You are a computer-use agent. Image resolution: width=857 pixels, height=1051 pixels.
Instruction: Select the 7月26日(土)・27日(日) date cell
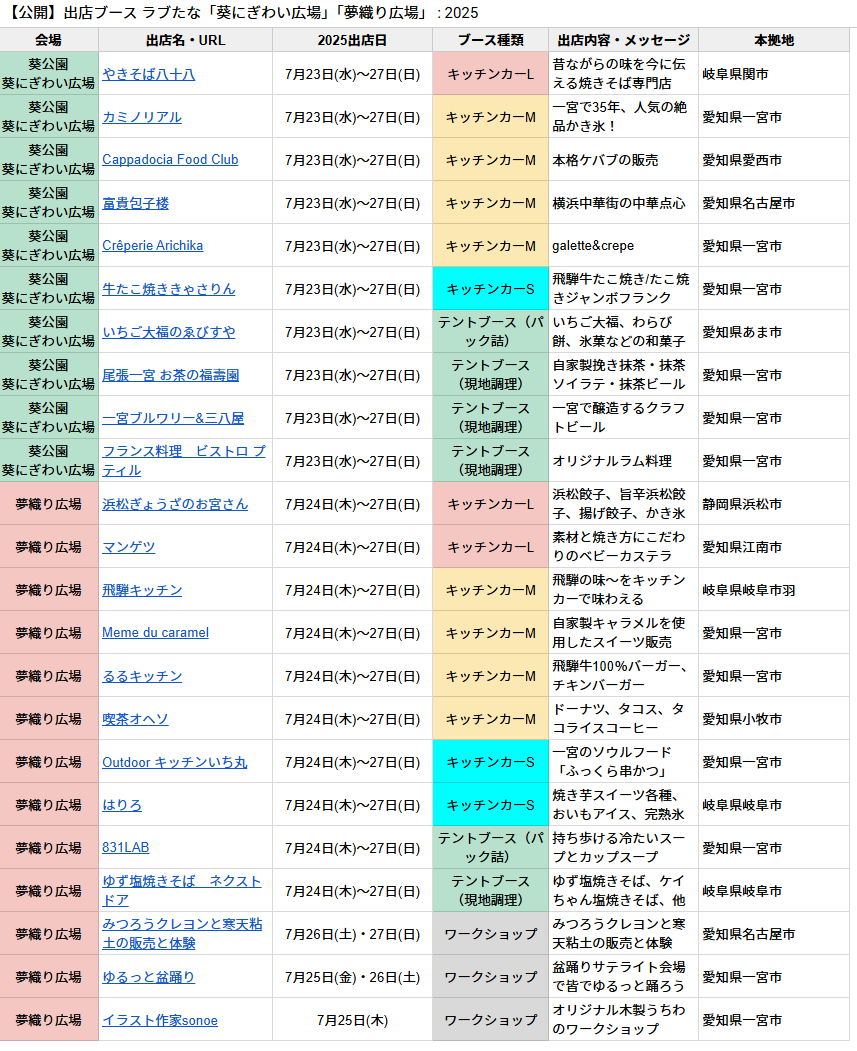(x=352, y=934)
